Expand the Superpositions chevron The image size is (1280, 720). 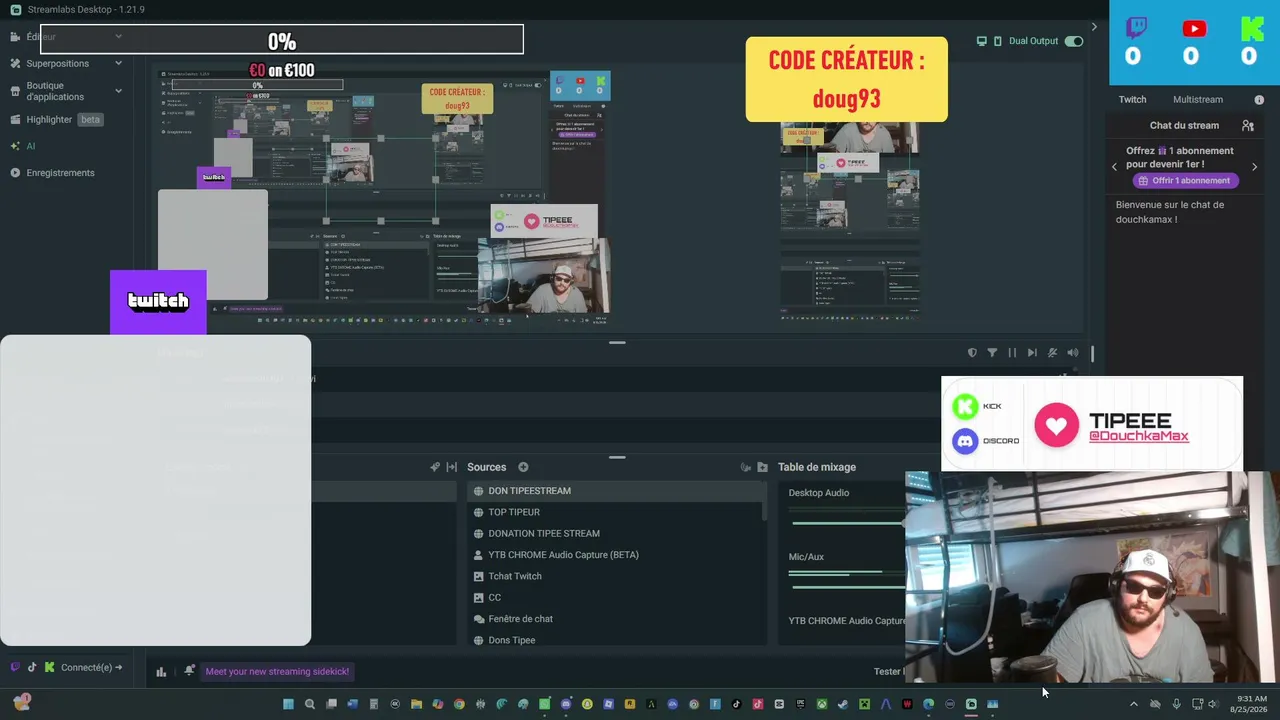point(118,63)
